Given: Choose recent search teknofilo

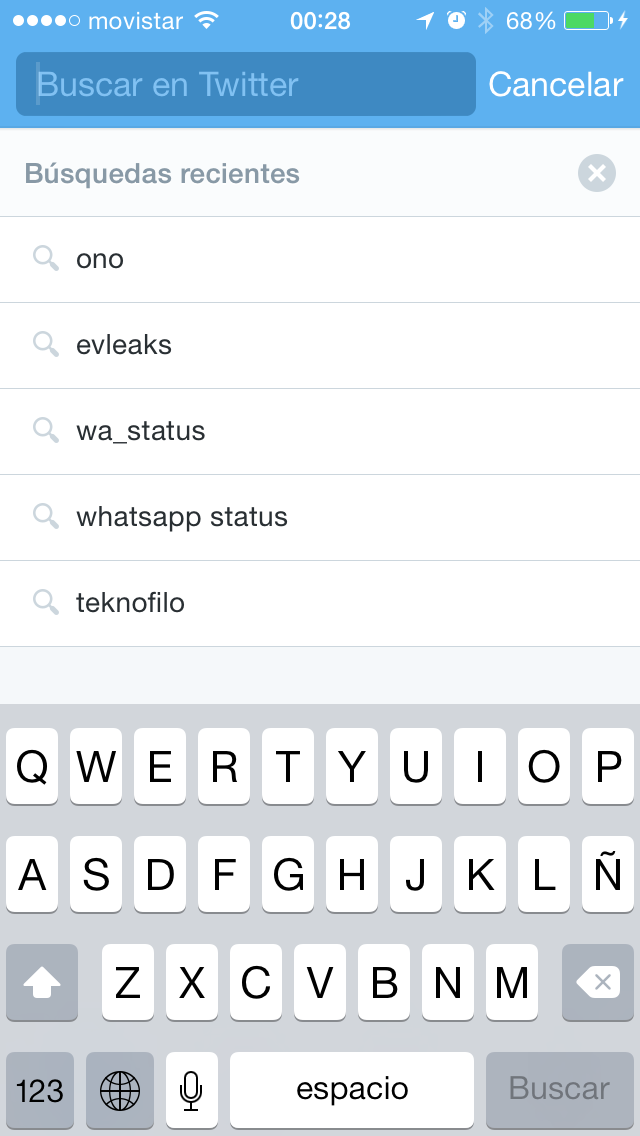Looking at the screenshot, I should tap(130, 603).
